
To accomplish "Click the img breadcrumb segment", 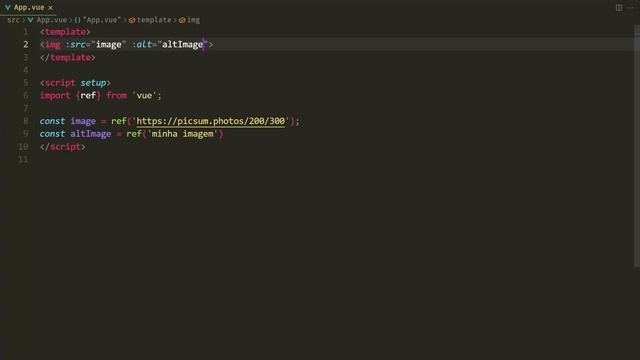I will click(x=193, y=20).
